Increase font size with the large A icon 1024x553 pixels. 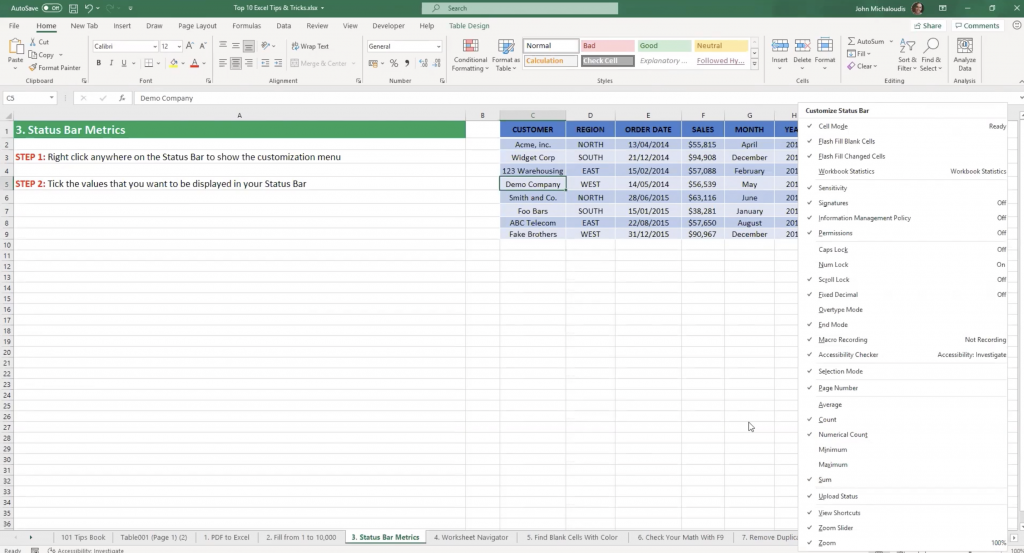coord(189,46)
